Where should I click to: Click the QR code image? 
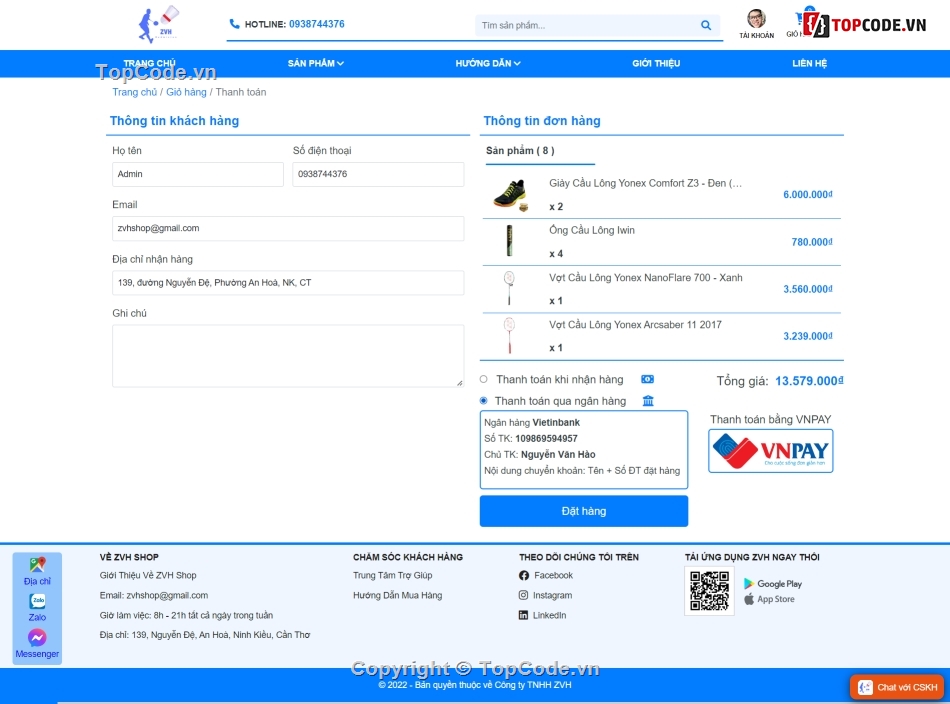click(709, 591)
